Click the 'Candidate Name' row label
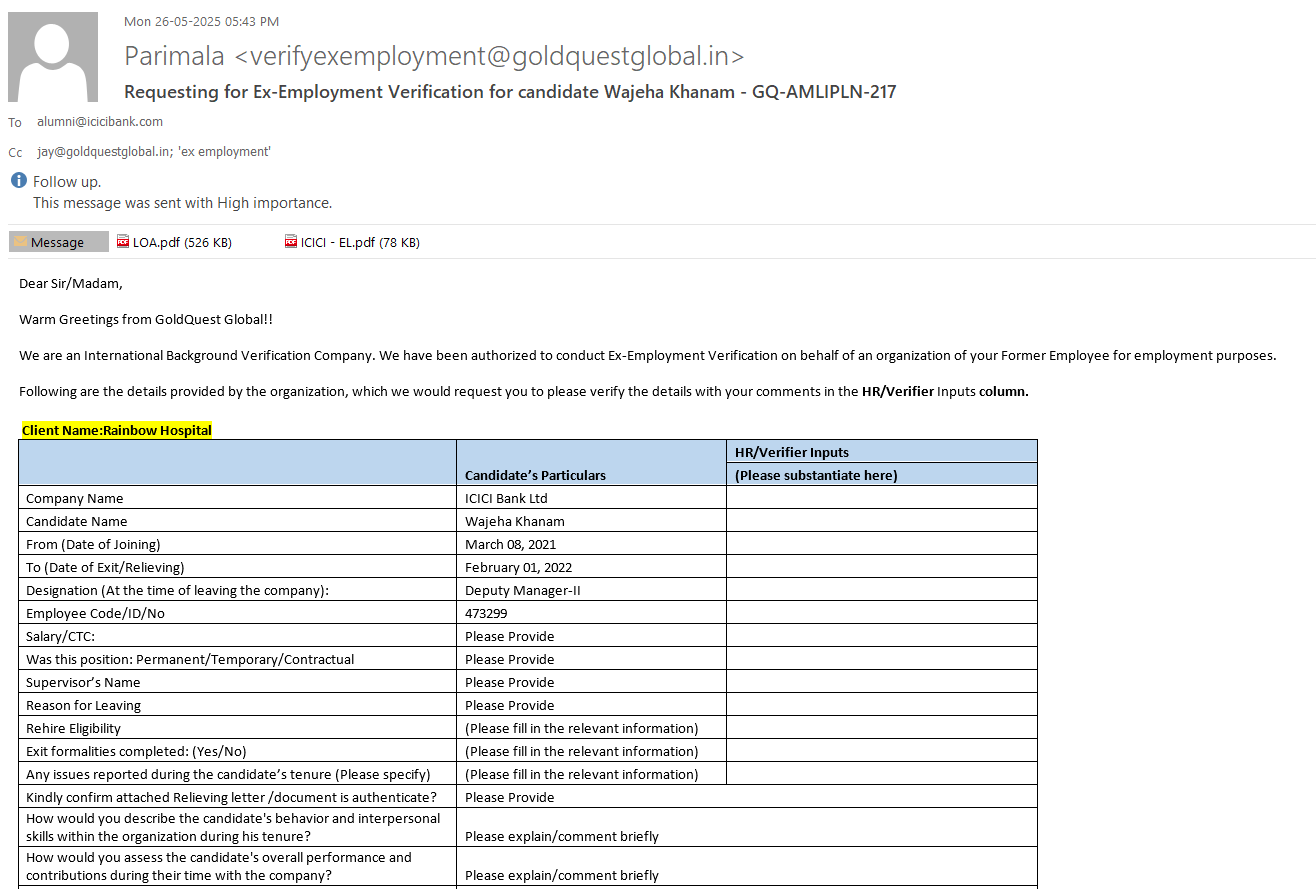Screen dimensions: 1316x892 (77, 521)
